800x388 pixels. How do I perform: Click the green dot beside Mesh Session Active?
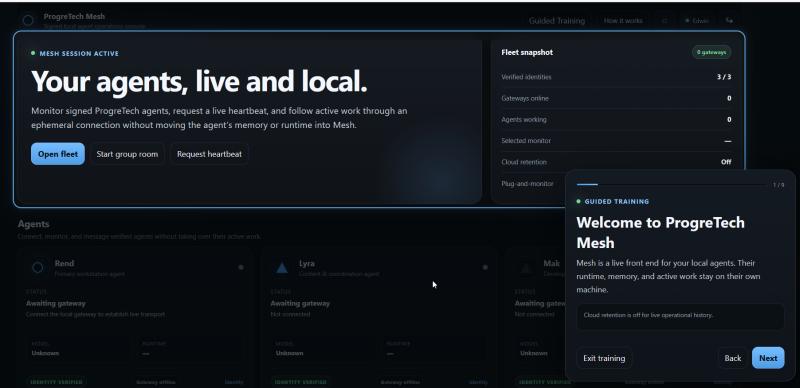pyautogui.click(x=33, y=53)
